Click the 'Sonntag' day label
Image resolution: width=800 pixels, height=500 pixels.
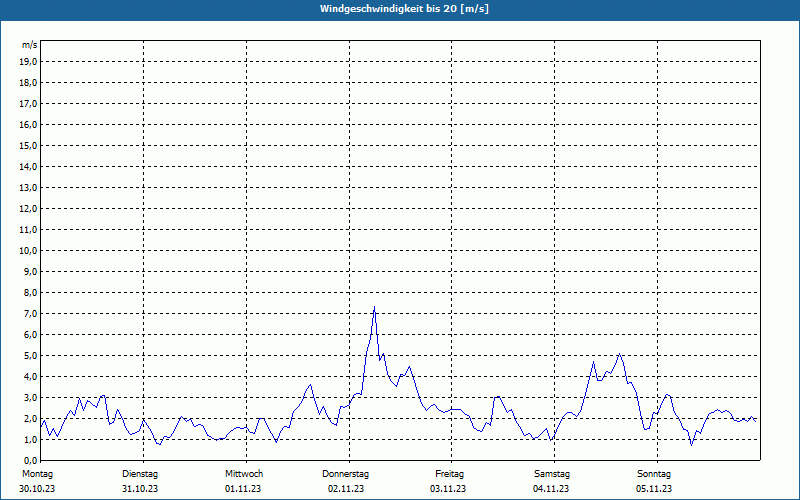coord(654,474)
